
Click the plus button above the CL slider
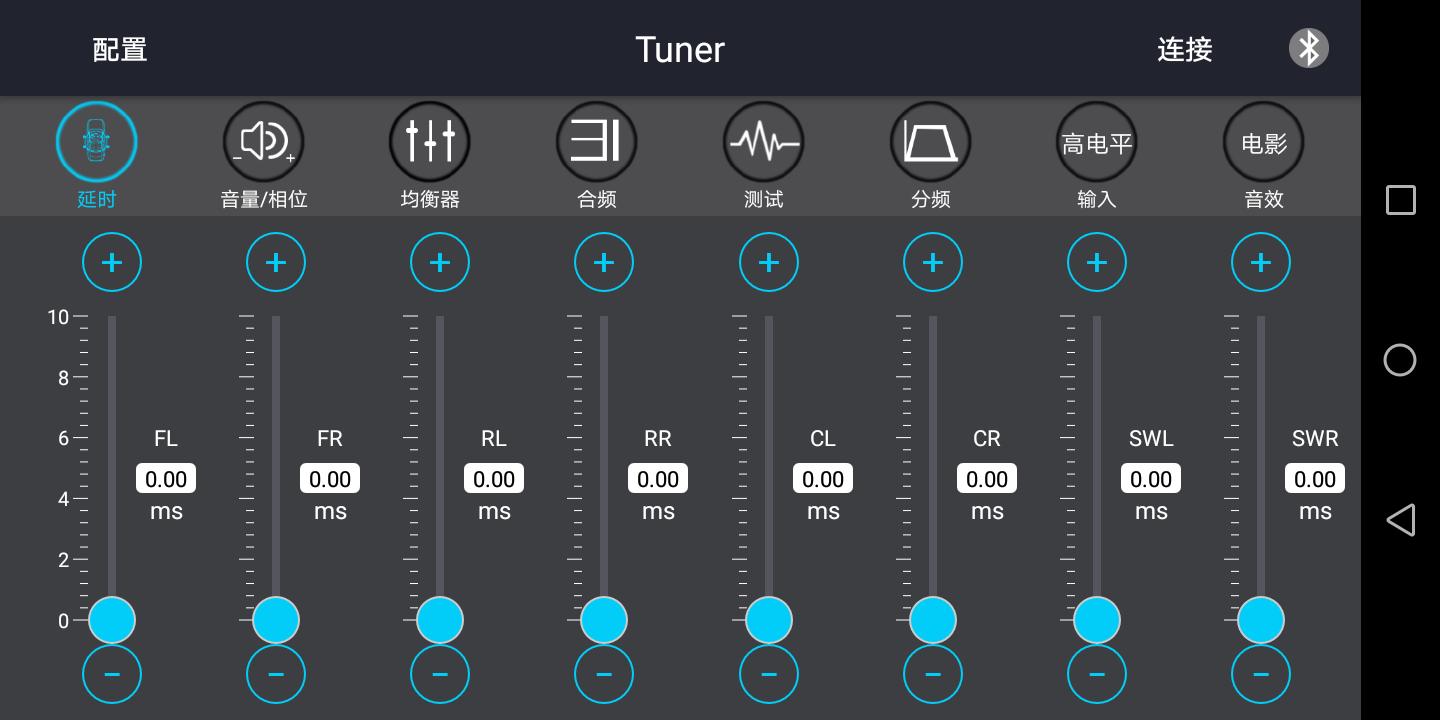(768, 262)
